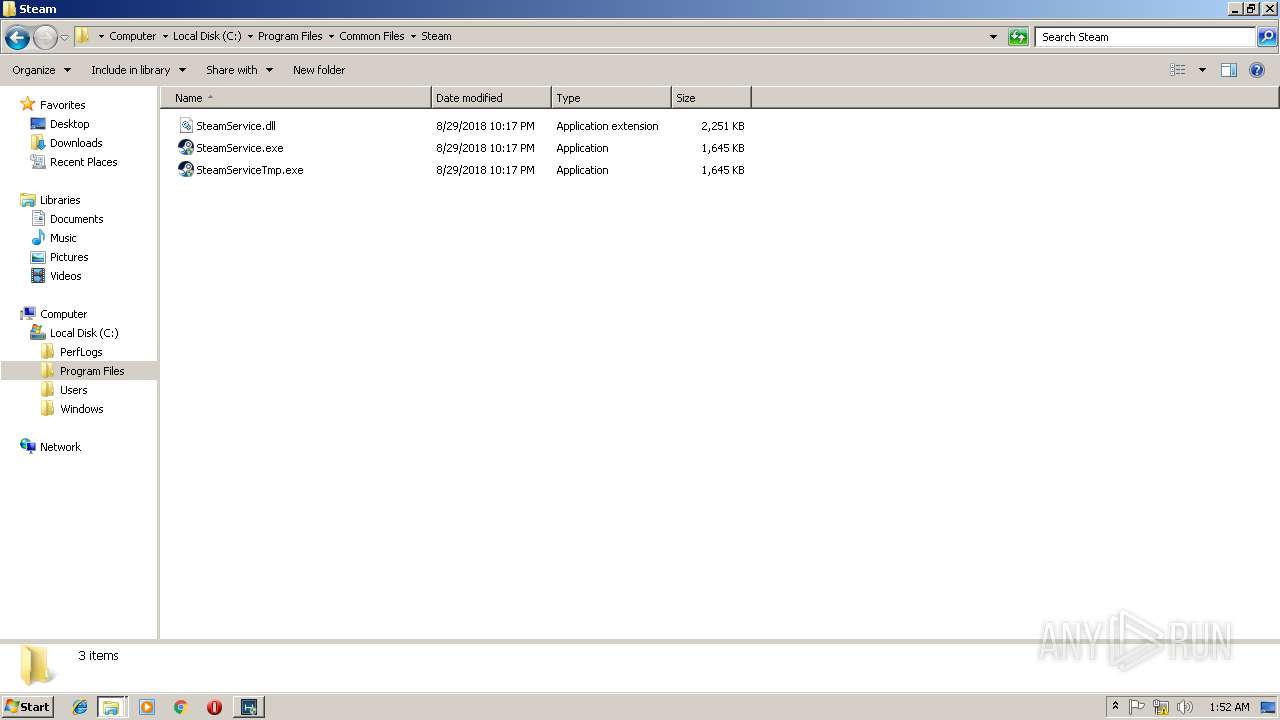The height and width of the screenshot is (720, 1280).
Task: Select the SteamService.dll file icon
Action: 186,126
